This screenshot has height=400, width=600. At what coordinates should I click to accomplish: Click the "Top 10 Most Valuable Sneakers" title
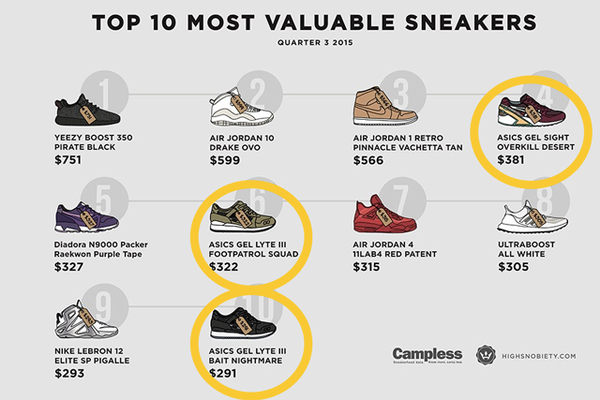(299, 21)
